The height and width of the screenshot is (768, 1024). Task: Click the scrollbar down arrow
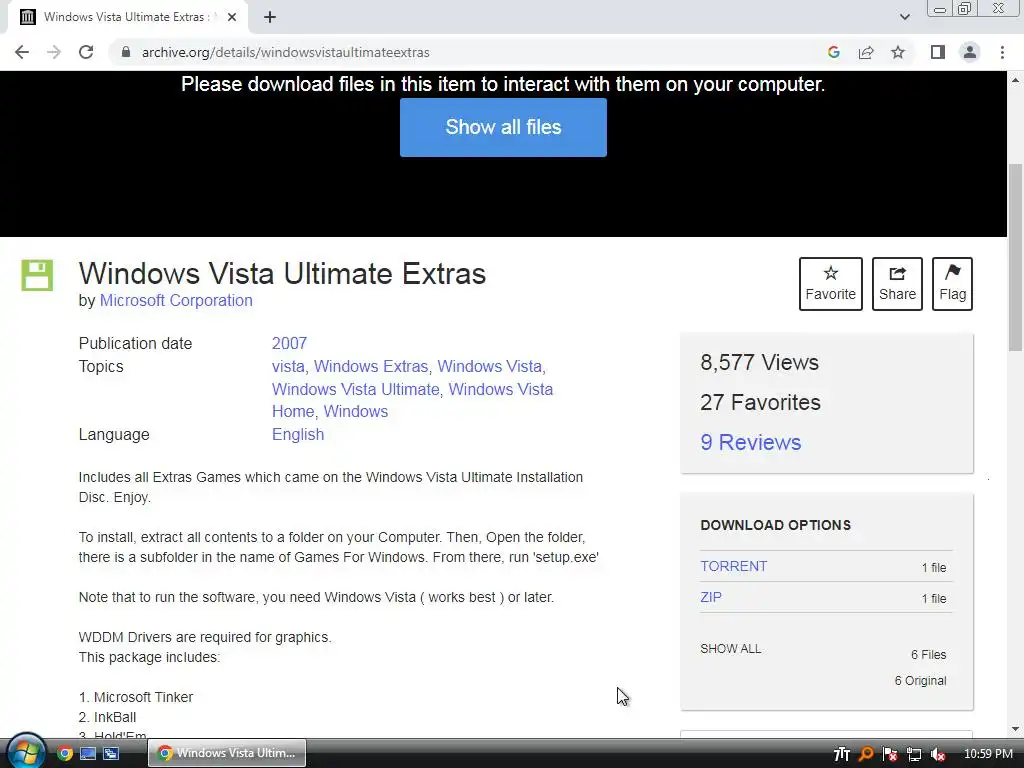coord(1016,729)
